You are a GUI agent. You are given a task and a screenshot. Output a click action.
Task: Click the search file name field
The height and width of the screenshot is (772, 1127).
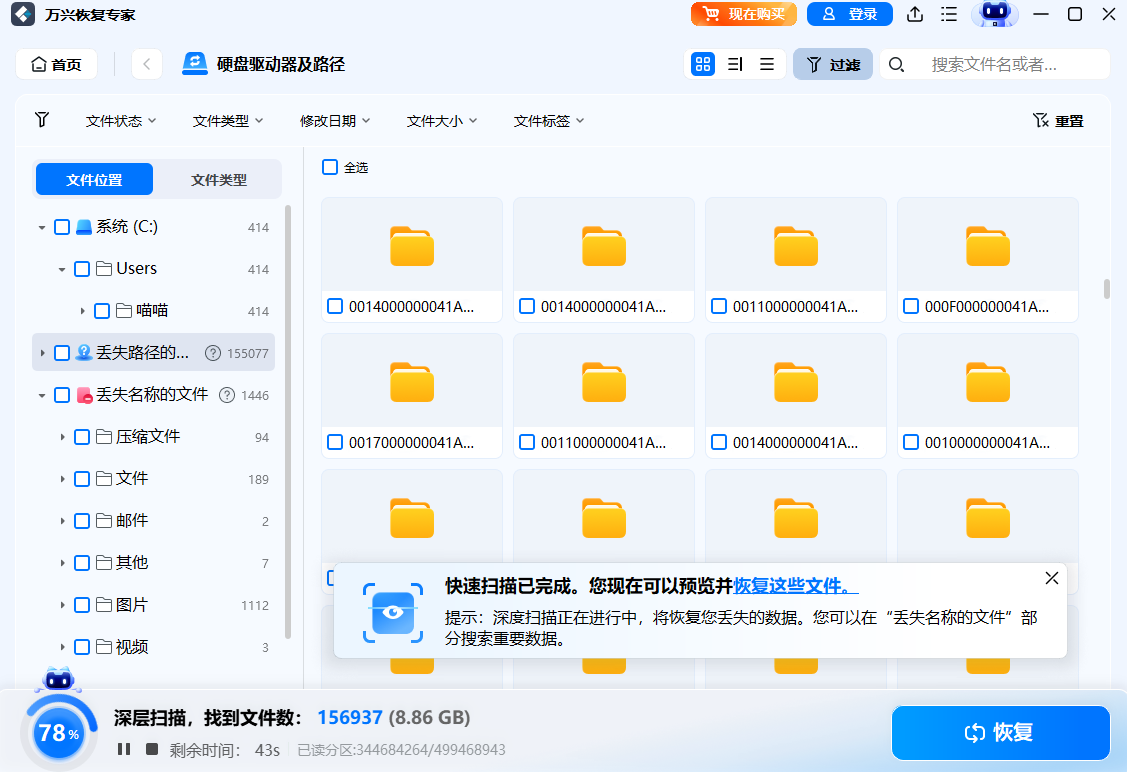(1010, 64)
